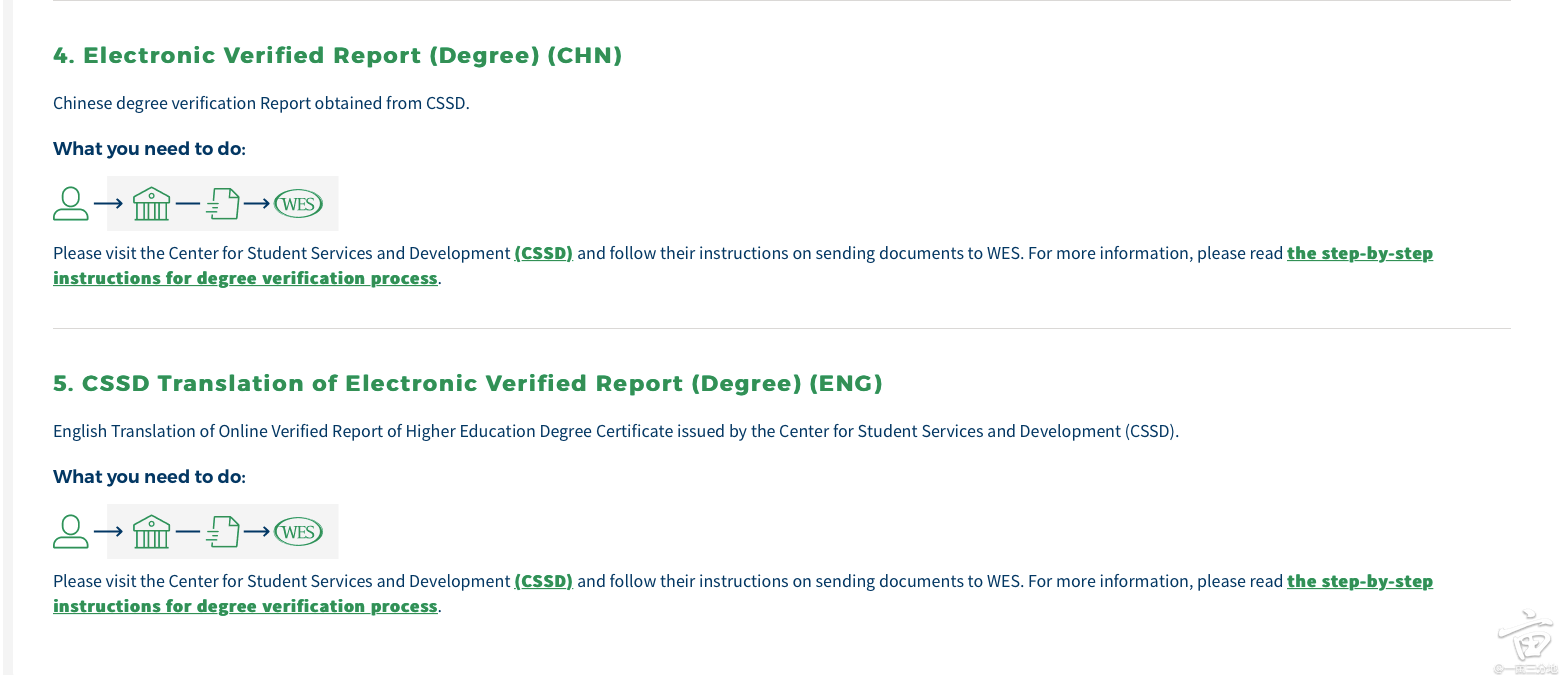Open step-by-step instructions link in section 4
The image size is (1560, 675).
click(x=1359, y=253)
